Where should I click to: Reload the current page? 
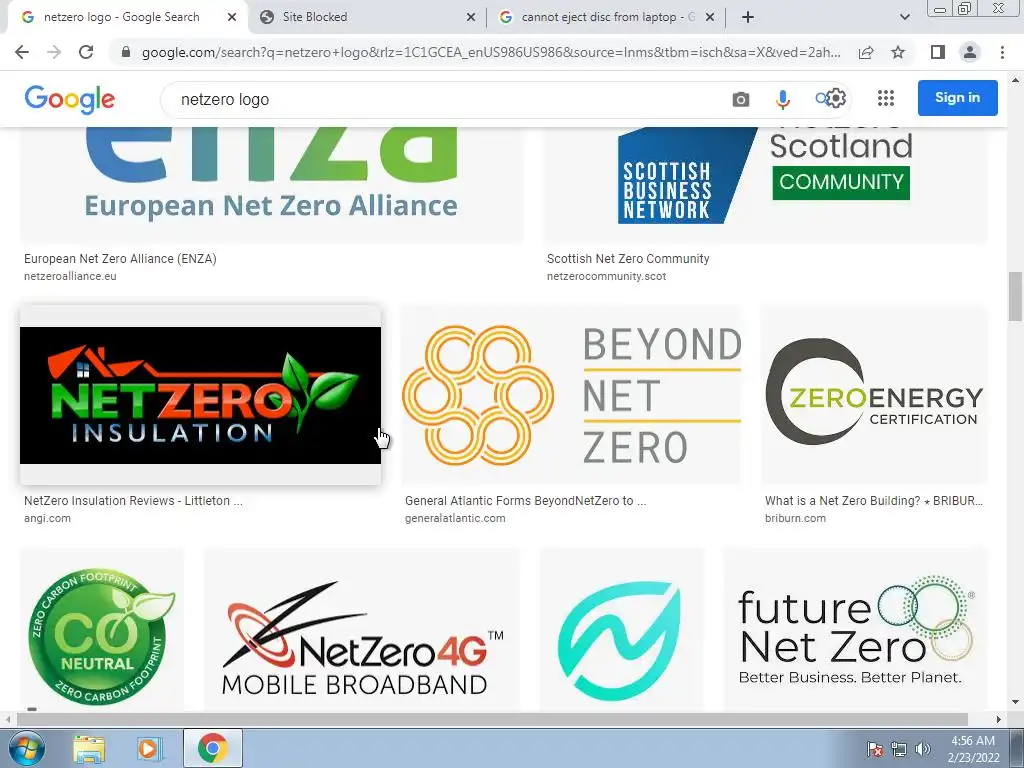point(86,52)
